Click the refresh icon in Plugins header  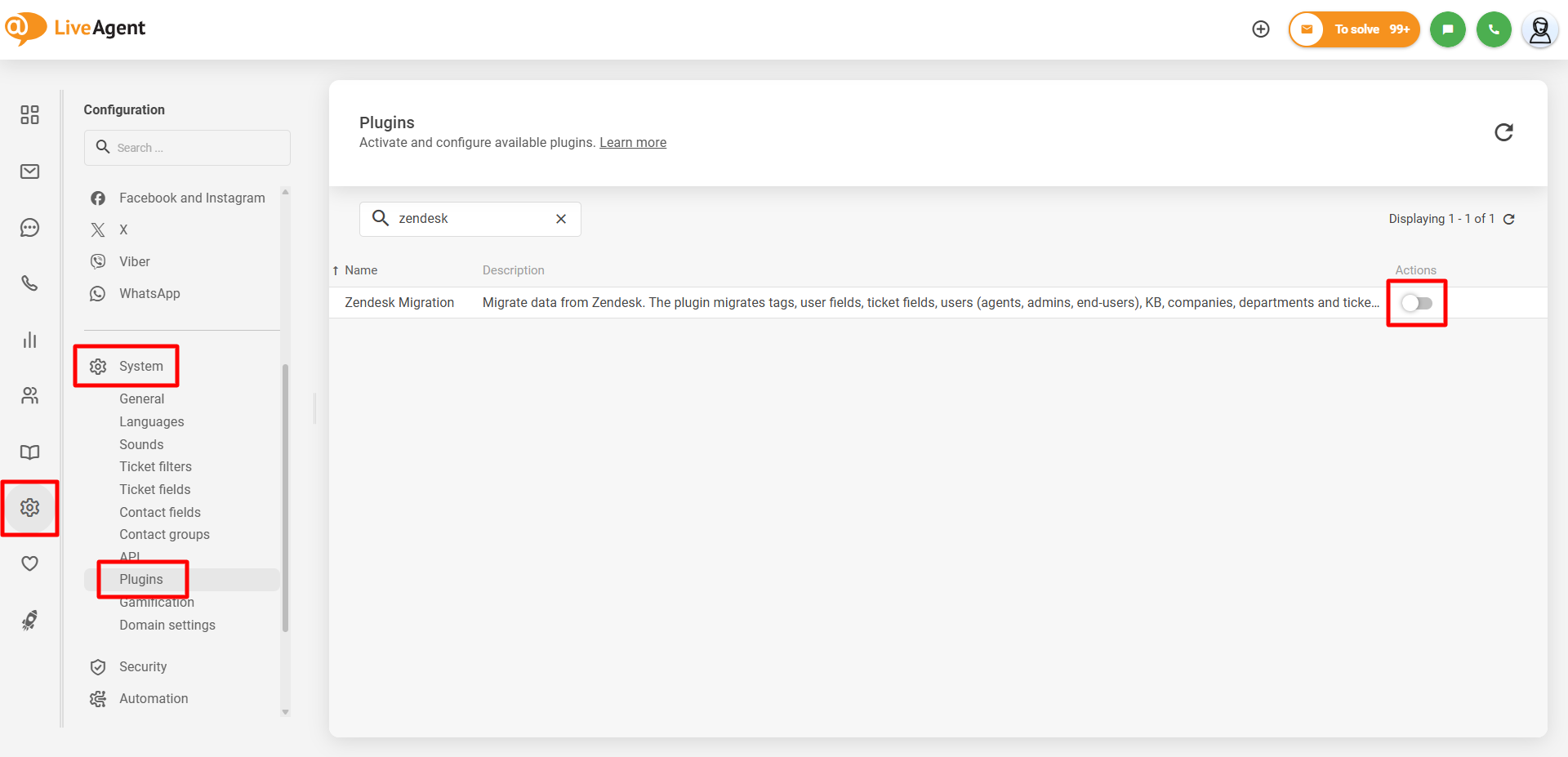1503,132
